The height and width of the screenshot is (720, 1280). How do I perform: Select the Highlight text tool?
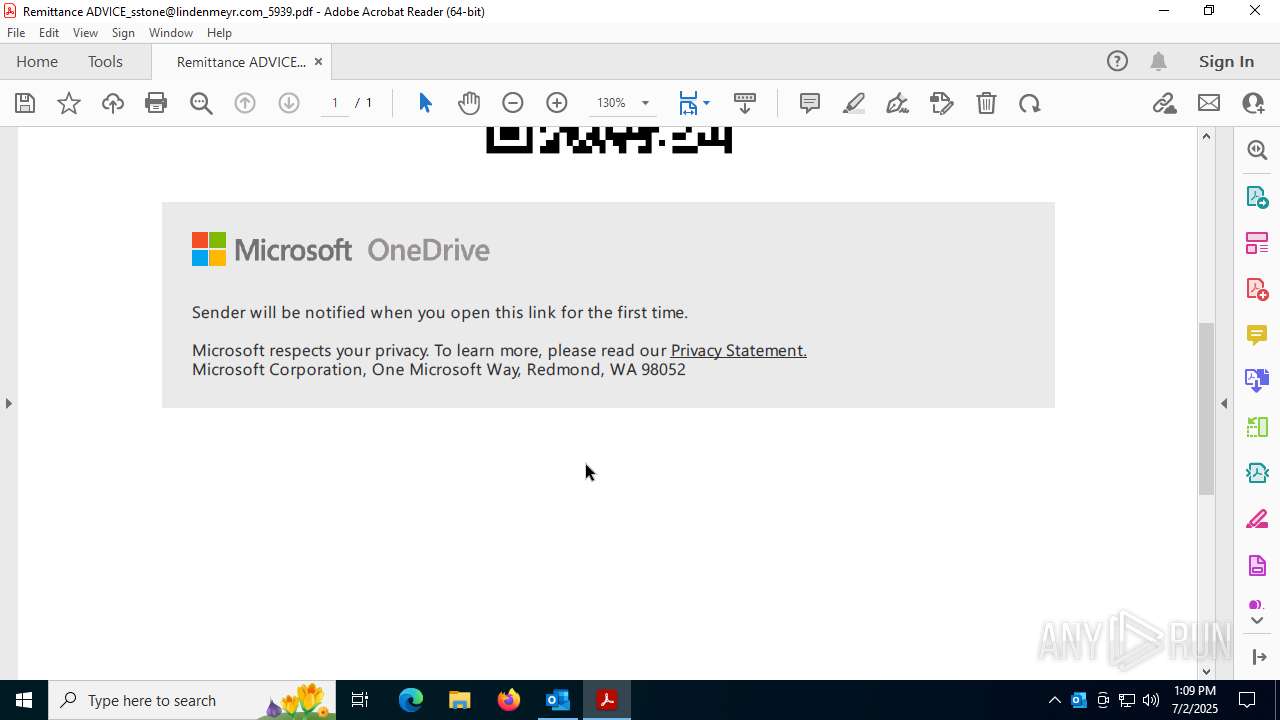[x=854, y=103]
